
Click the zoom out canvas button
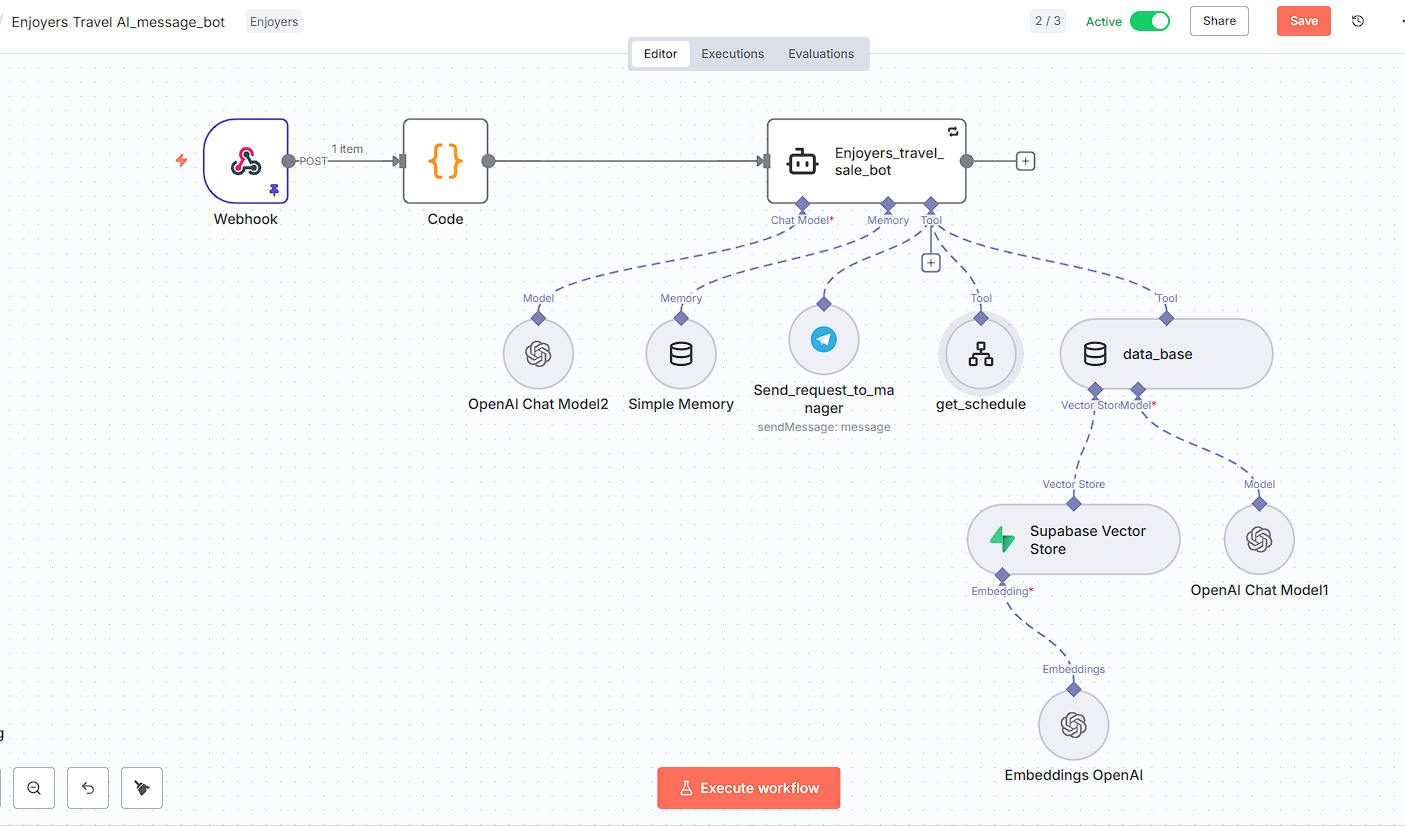pyautogui.click(x=34, y=788)
